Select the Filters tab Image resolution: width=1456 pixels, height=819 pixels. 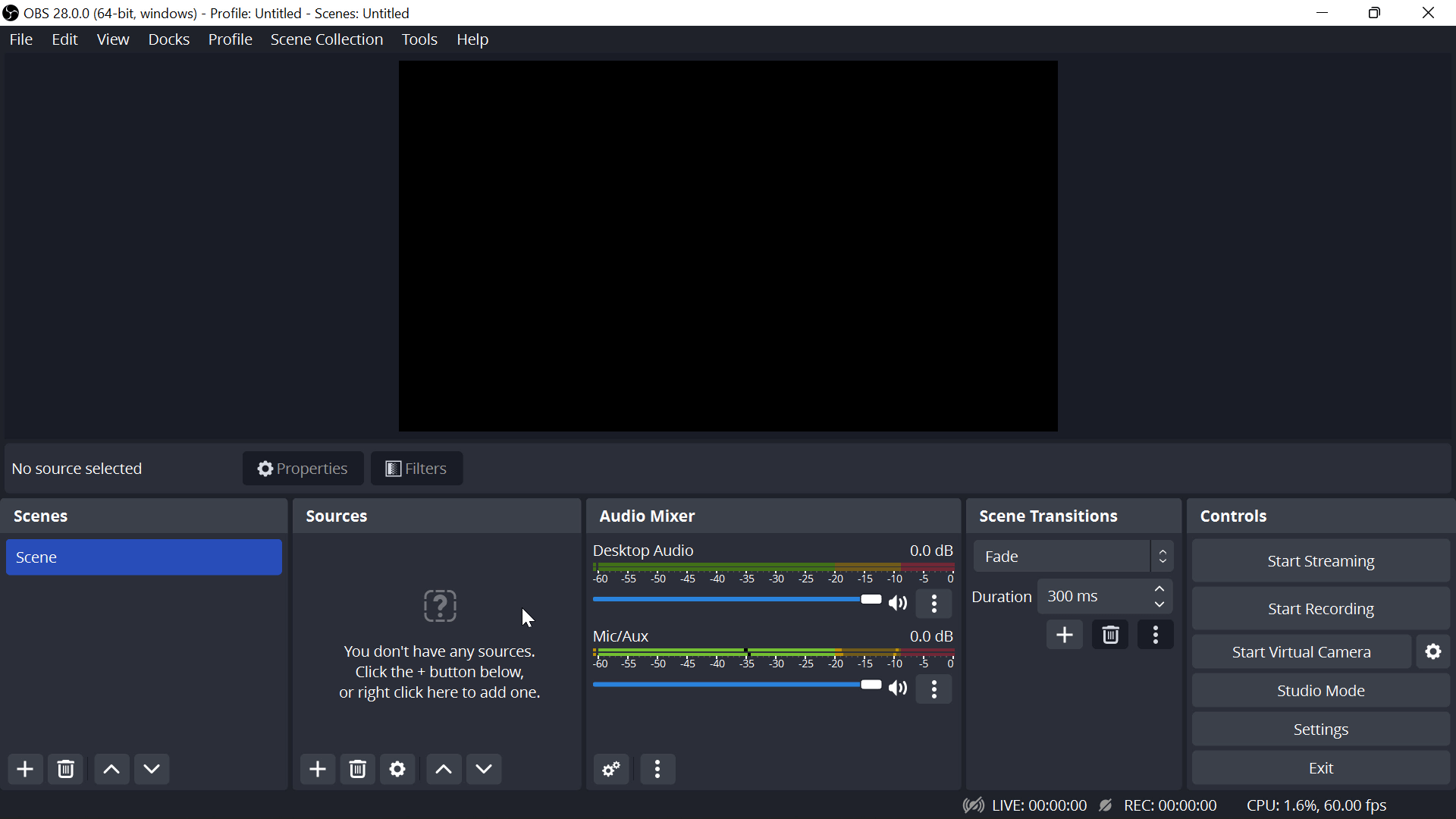pyautogui.click(x=417, y=468)
